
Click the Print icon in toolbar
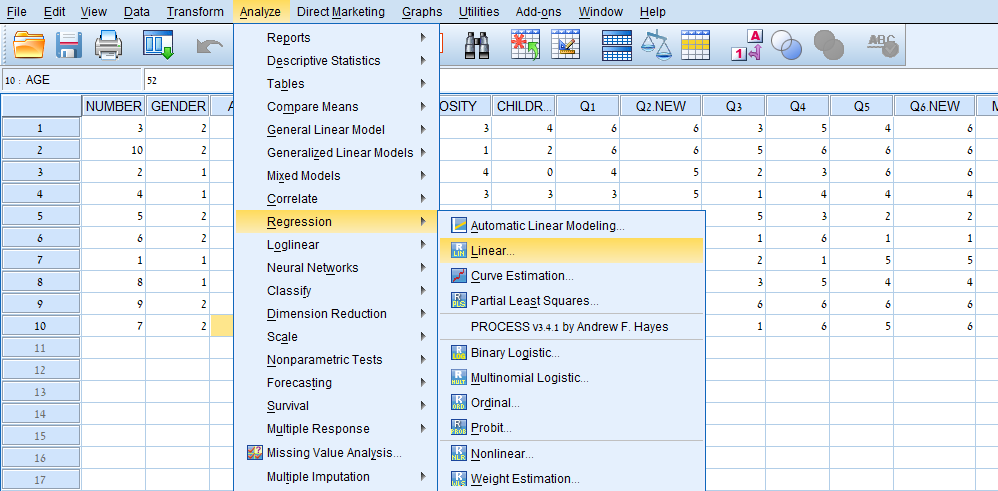(108, 45)
